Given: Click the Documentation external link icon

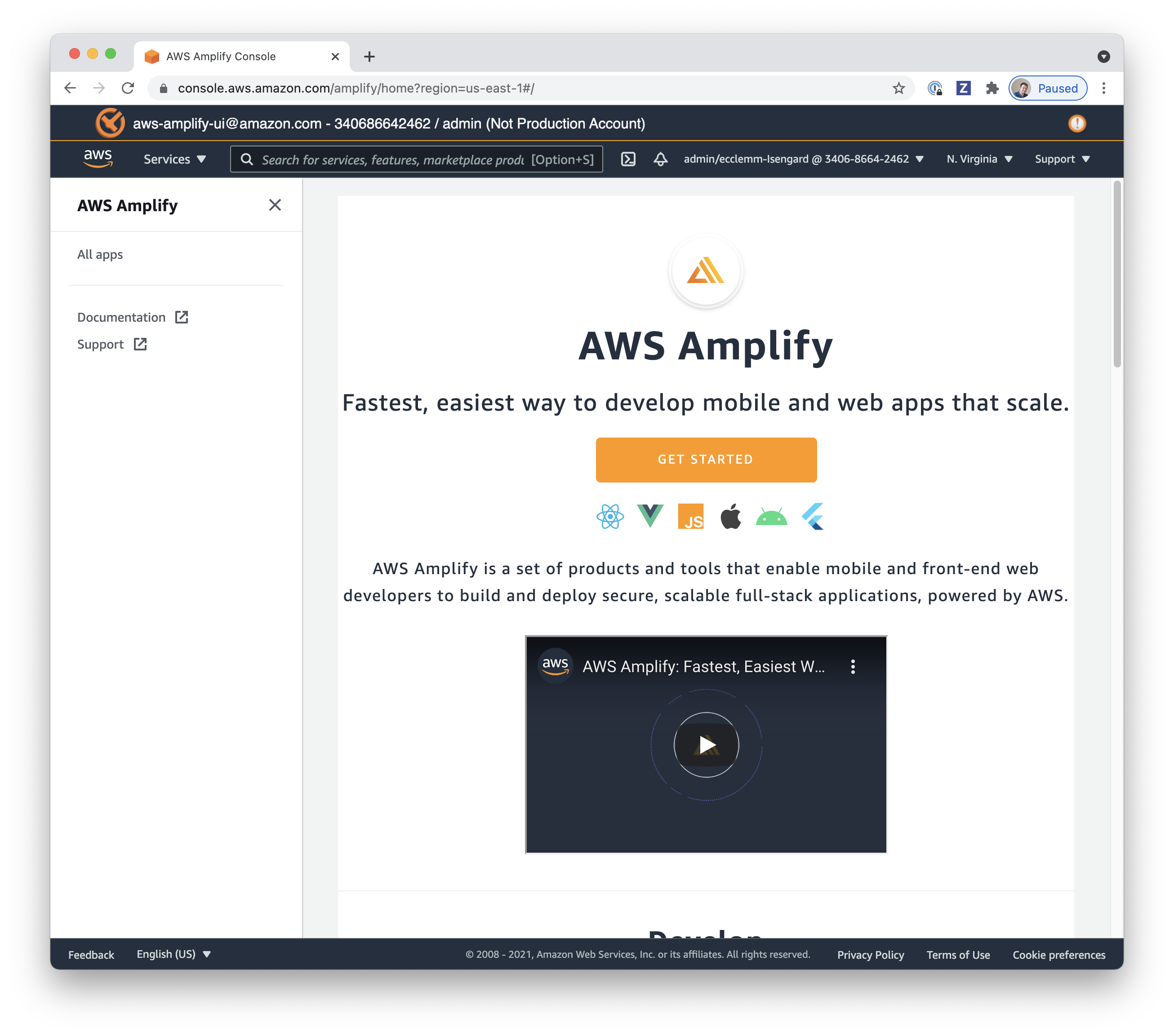Looking at the screenshot, I should point(182,317).
